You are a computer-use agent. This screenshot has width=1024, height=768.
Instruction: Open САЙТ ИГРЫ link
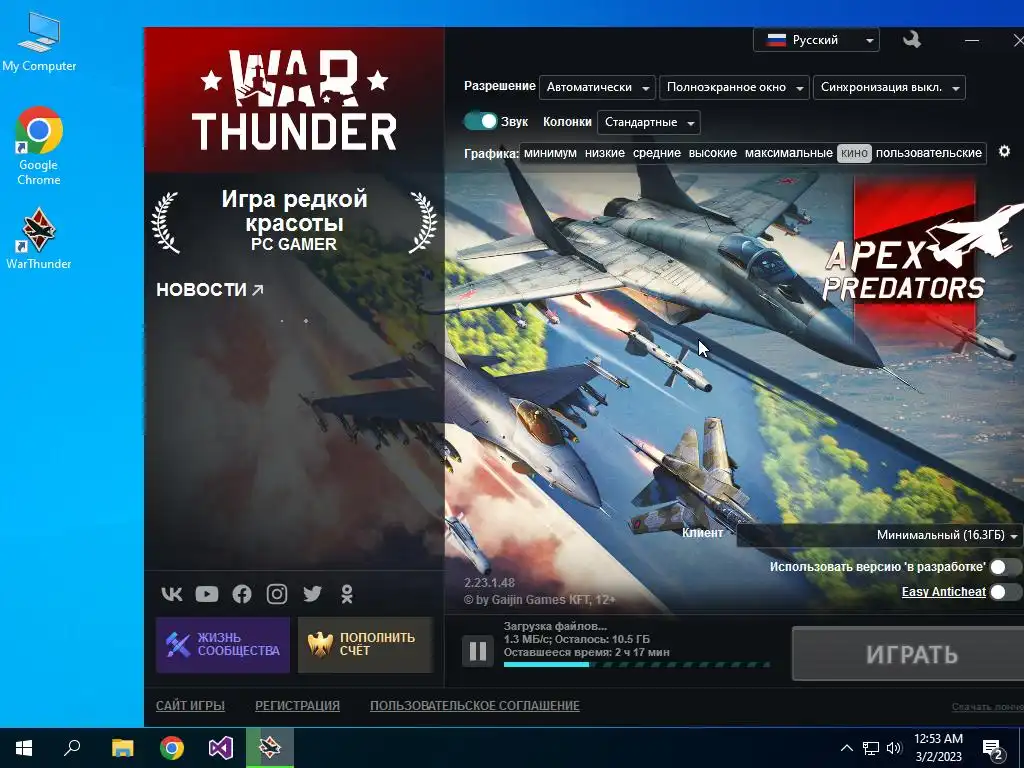[190, 706]
